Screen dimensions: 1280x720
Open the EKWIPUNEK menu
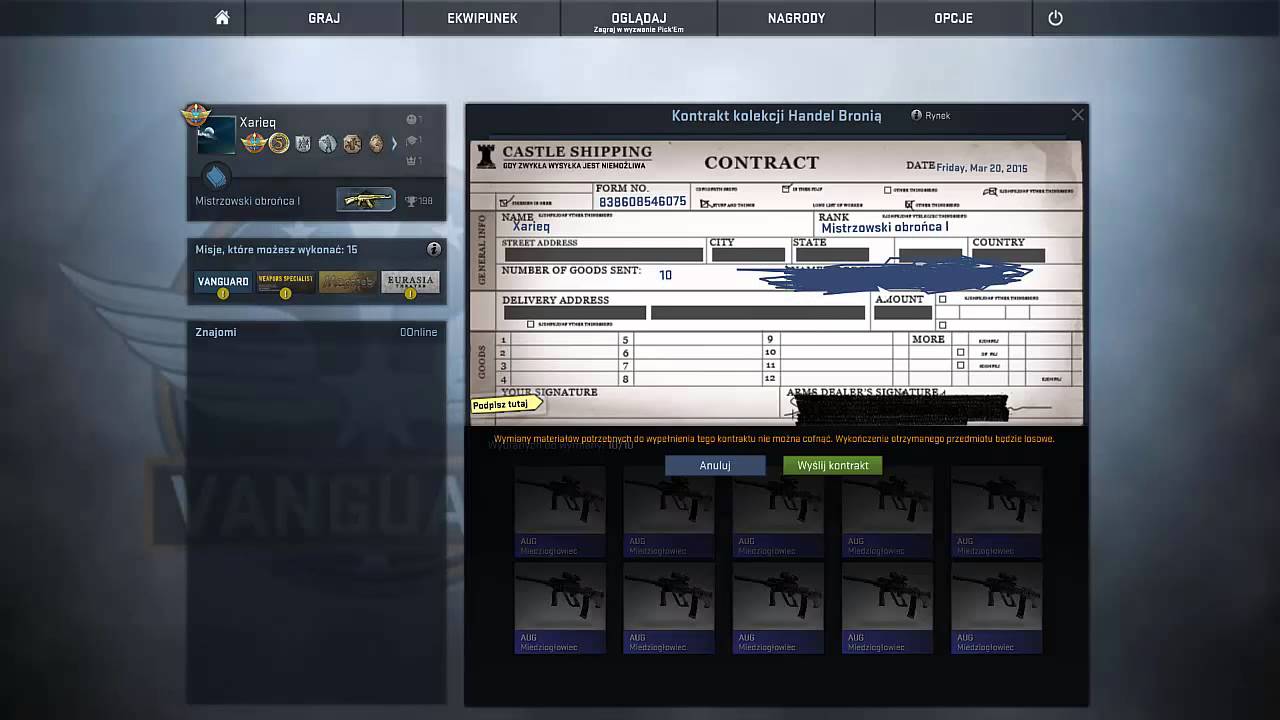[482, 18]
